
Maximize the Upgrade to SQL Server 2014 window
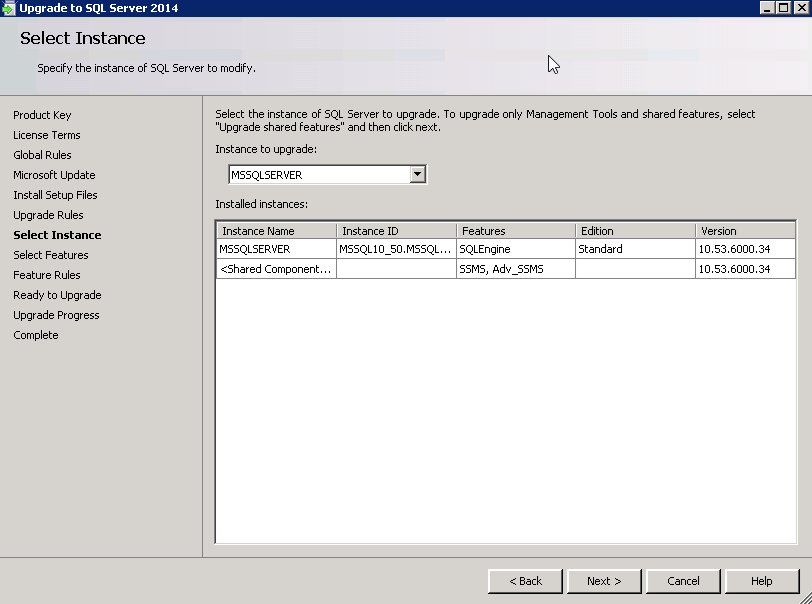click(784, 8)
